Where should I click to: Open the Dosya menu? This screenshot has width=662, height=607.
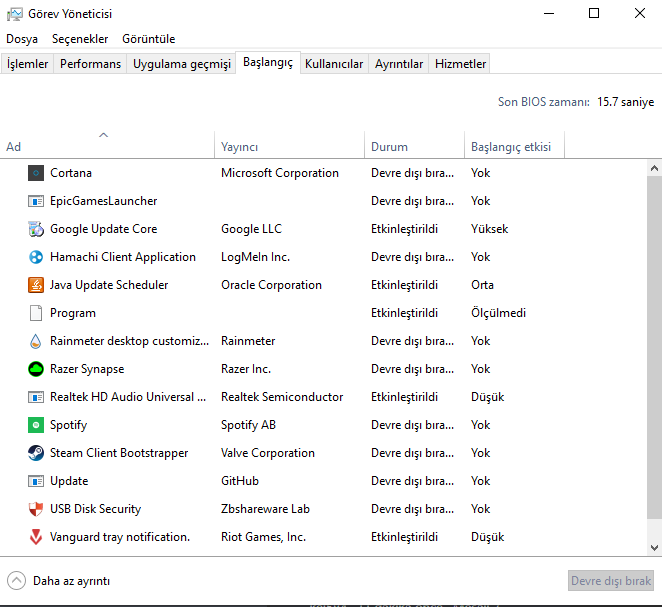coord(22,39)
